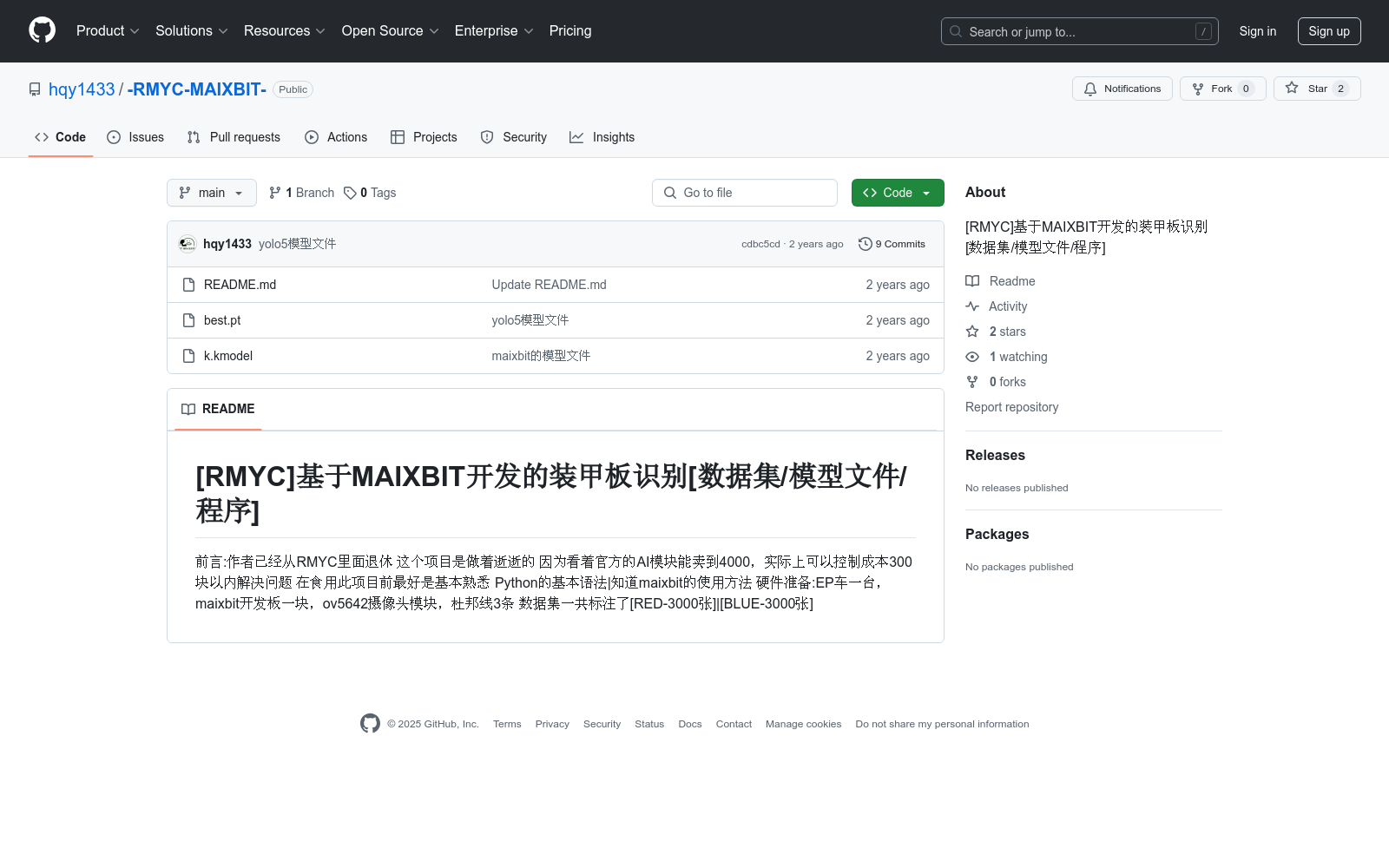Select the README tab in file viewer
Image resolution: width=1389 pixels, height=868 pixels.
point(218,409)
